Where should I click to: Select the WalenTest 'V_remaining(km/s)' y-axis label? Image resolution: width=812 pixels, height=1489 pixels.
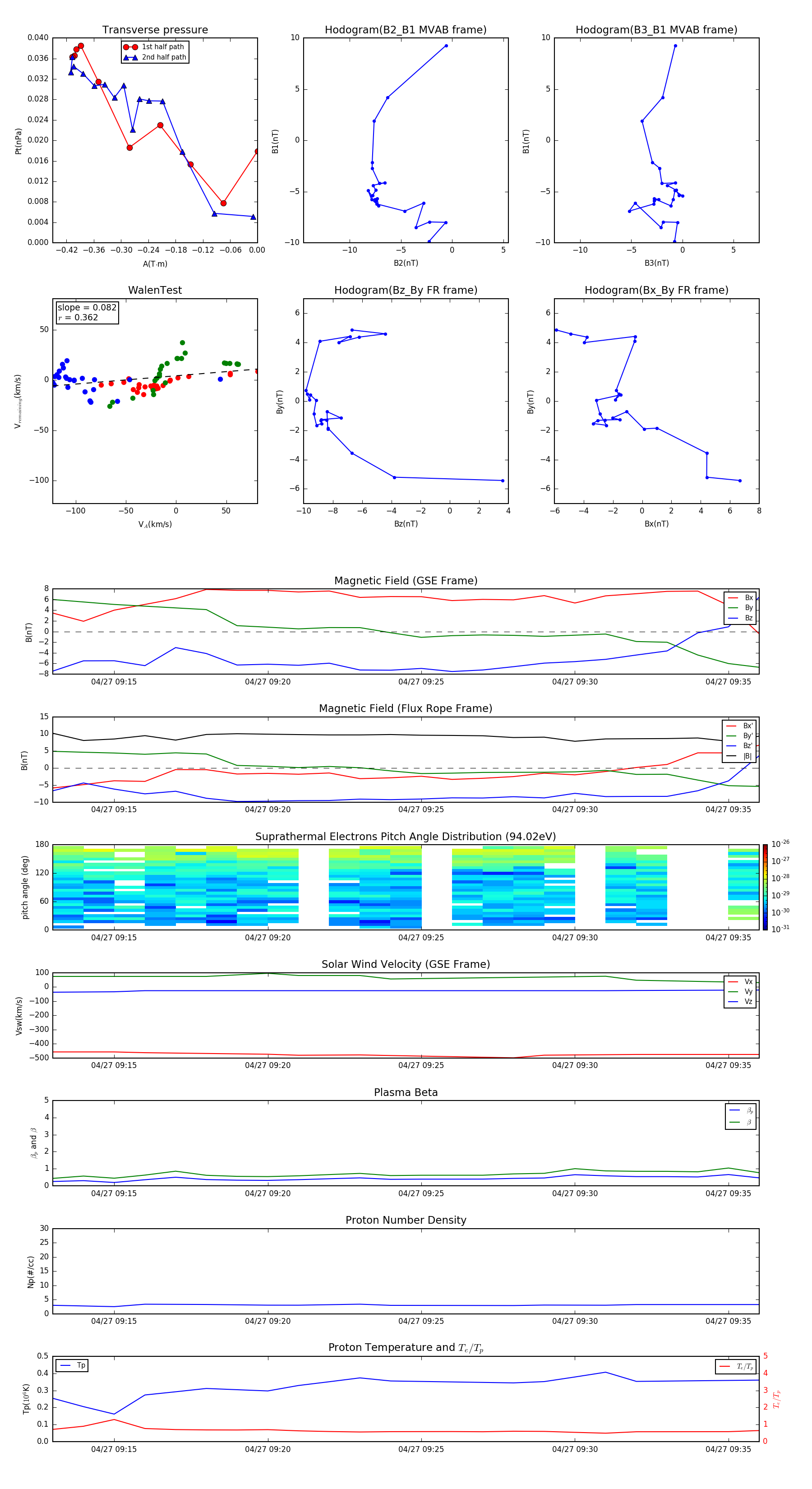pyautogui.click(x=18, y=402)
